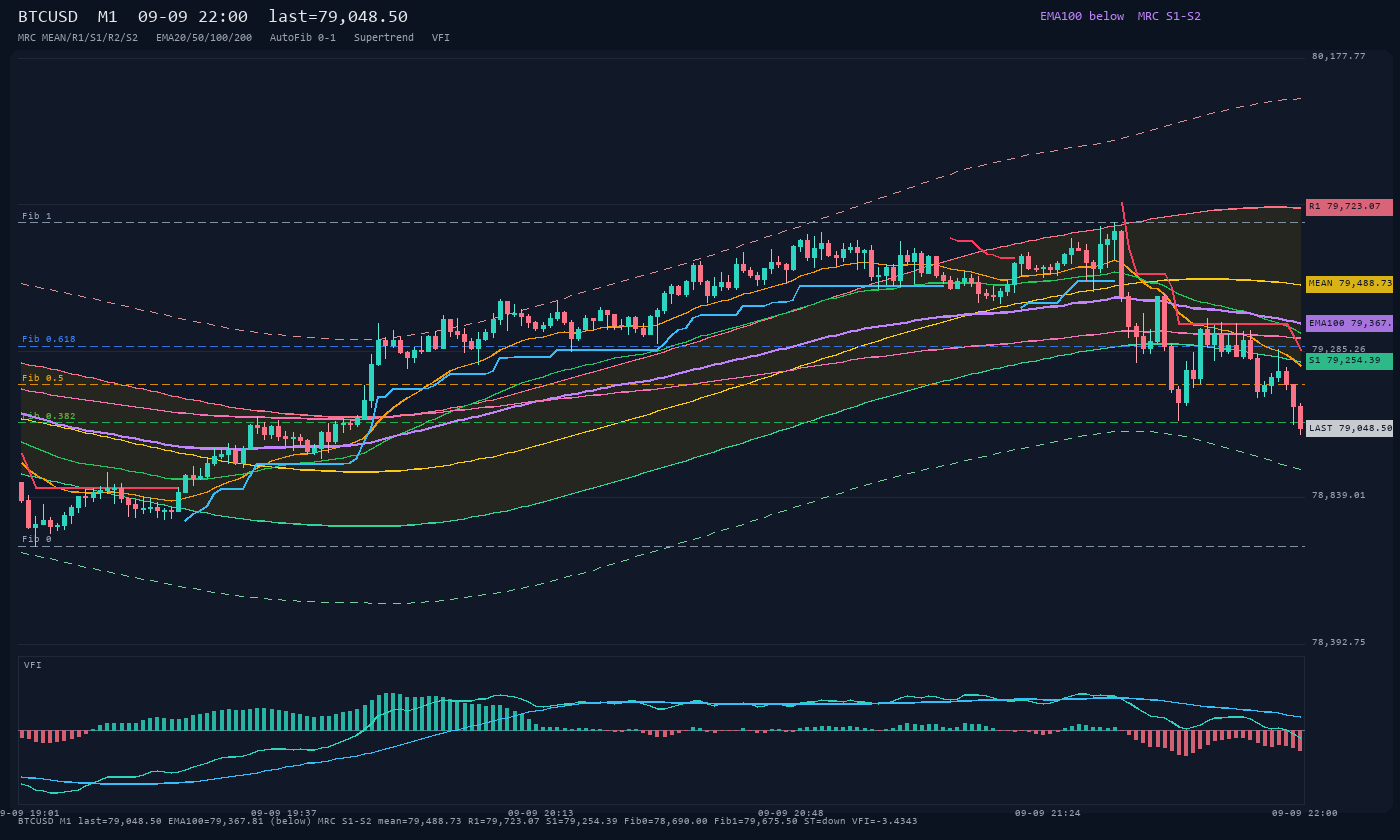Click ST=down in the bottom status line
Viewport: 1400px width, 840px height.
tap(825, 821)
